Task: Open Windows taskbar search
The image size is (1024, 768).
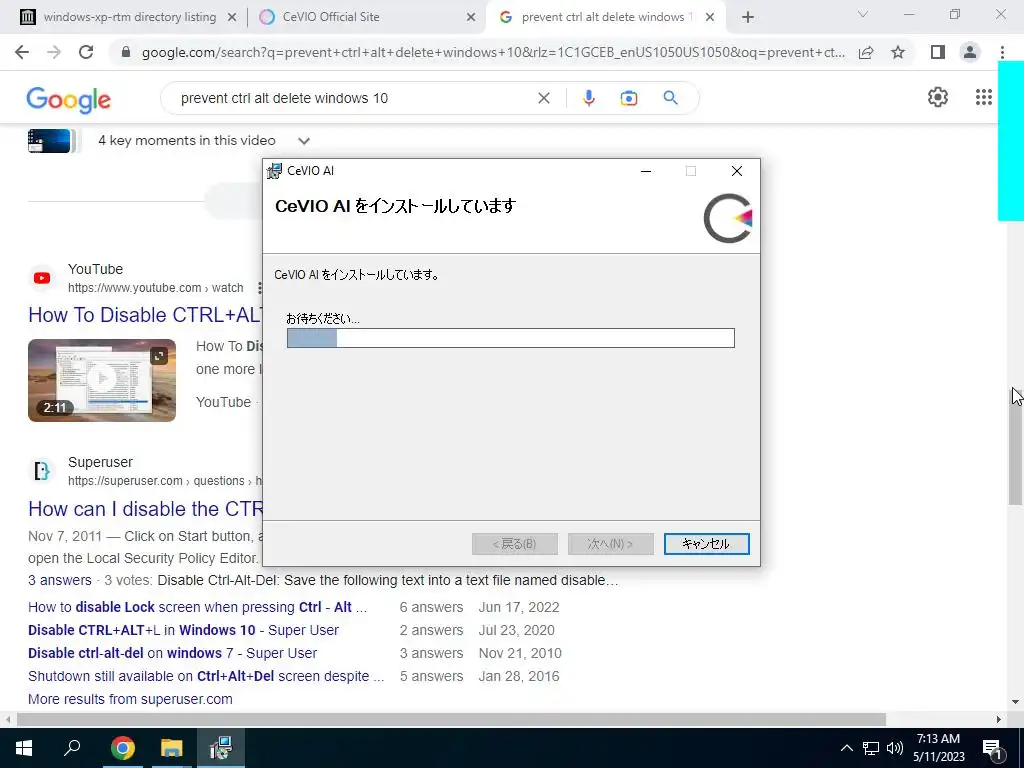Action: pos(72,748)
